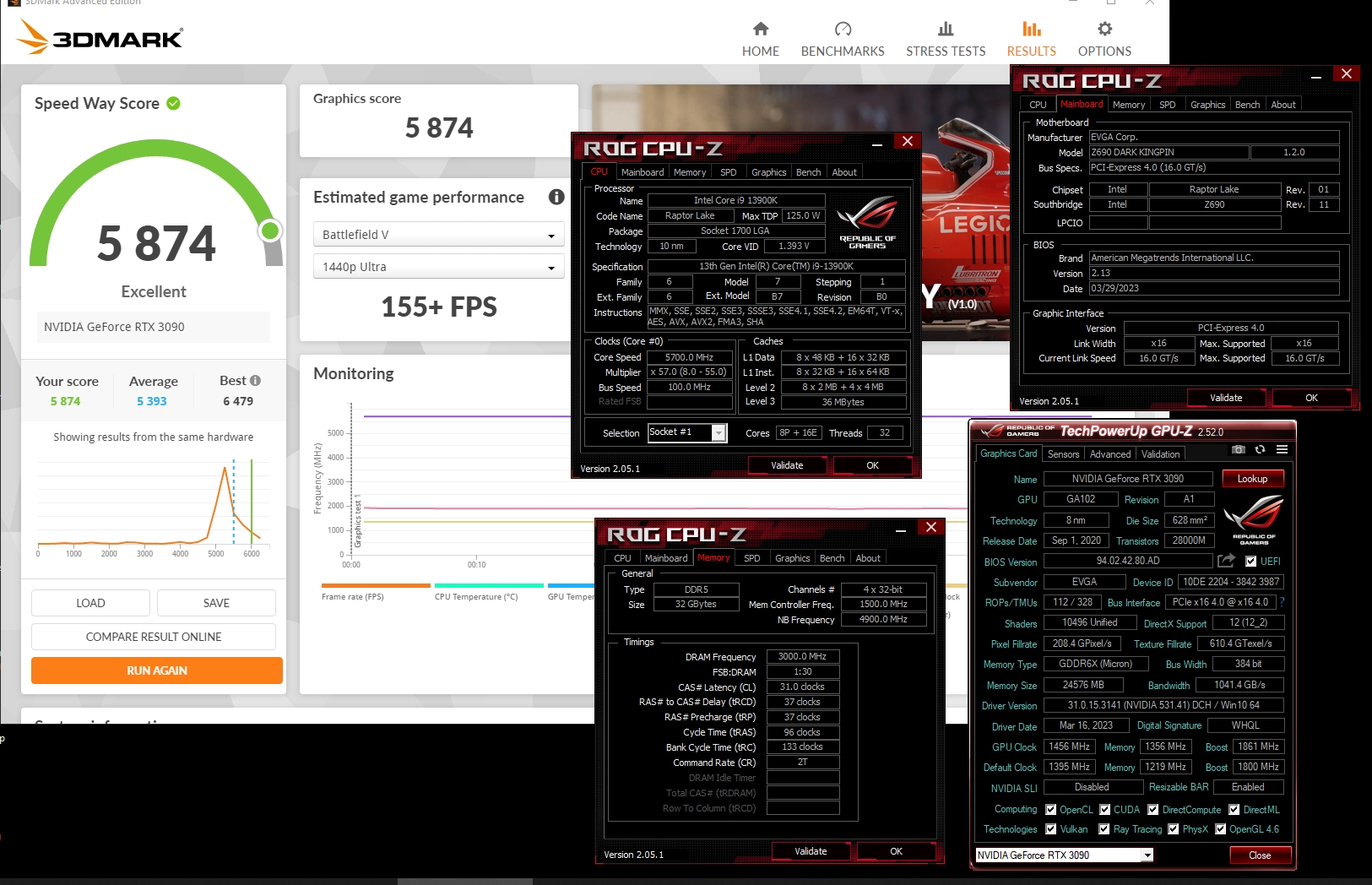Click the BIOS Version field in GPU-Z
This screenshot has height=885, width=1372.
(x=1128, y=561)
